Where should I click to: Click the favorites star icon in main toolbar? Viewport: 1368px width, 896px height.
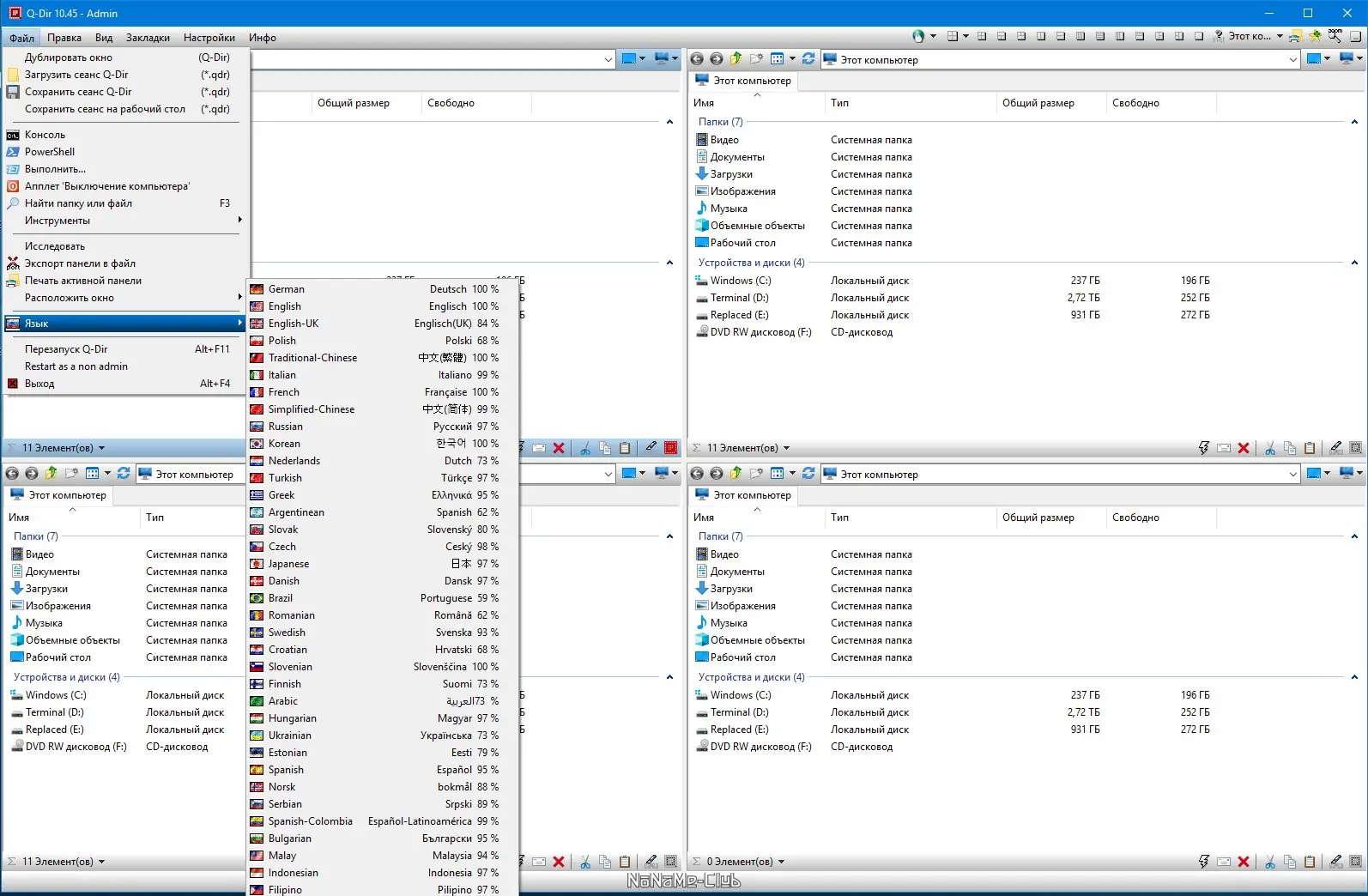tap(1315, 36)
